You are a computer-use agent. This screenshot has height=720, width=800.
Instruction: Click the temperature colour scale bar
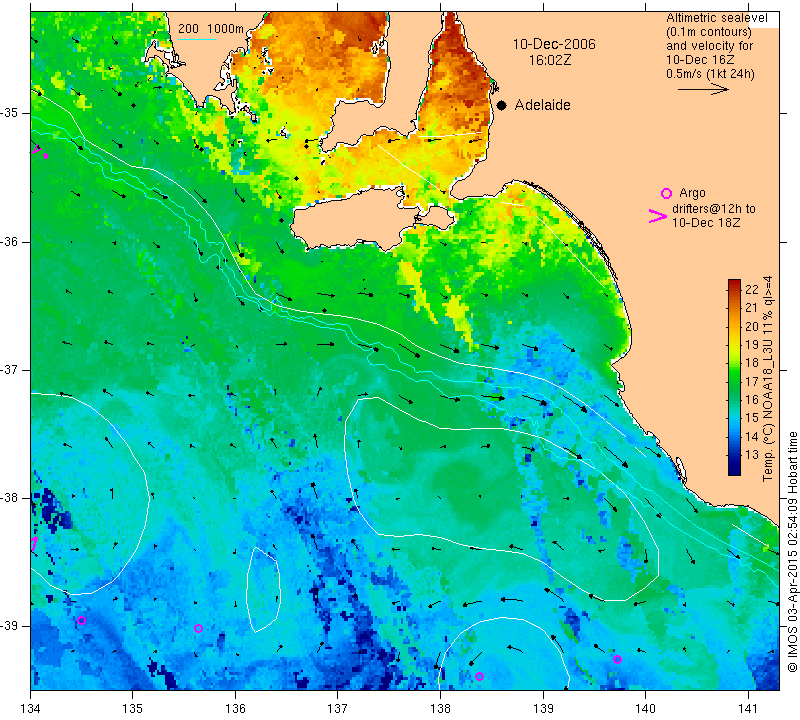pyautogui.click(x=734, y=377)
